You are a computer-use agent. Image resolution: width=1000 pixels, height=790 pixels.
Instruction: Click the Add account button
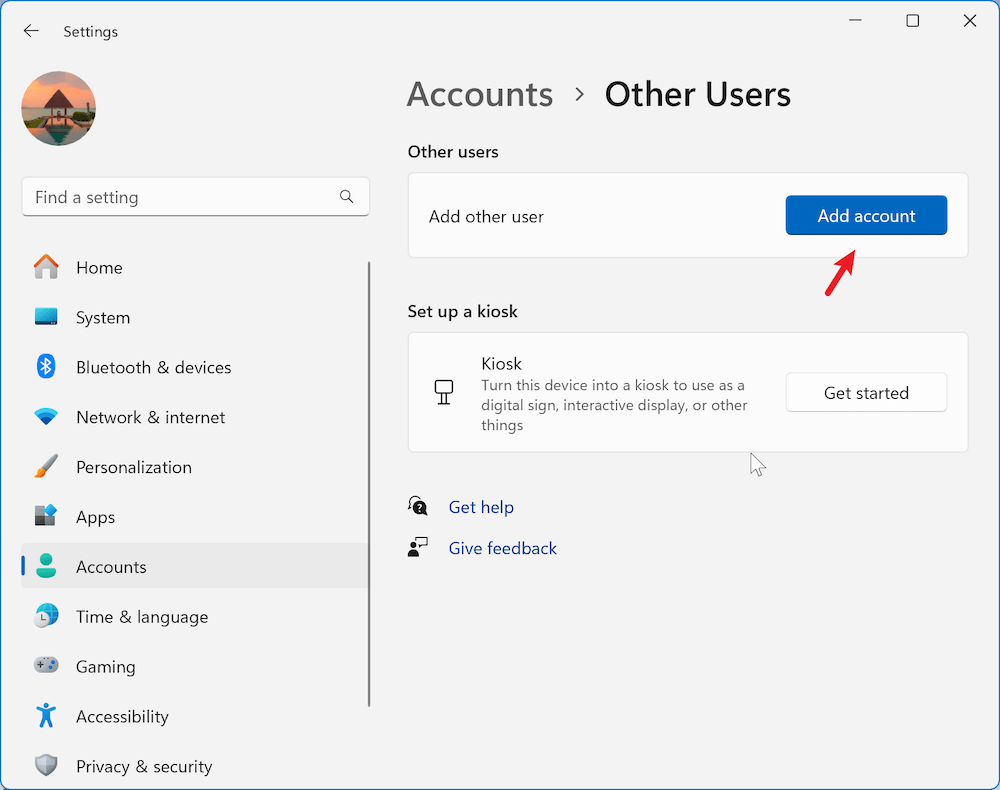(866, 215)
